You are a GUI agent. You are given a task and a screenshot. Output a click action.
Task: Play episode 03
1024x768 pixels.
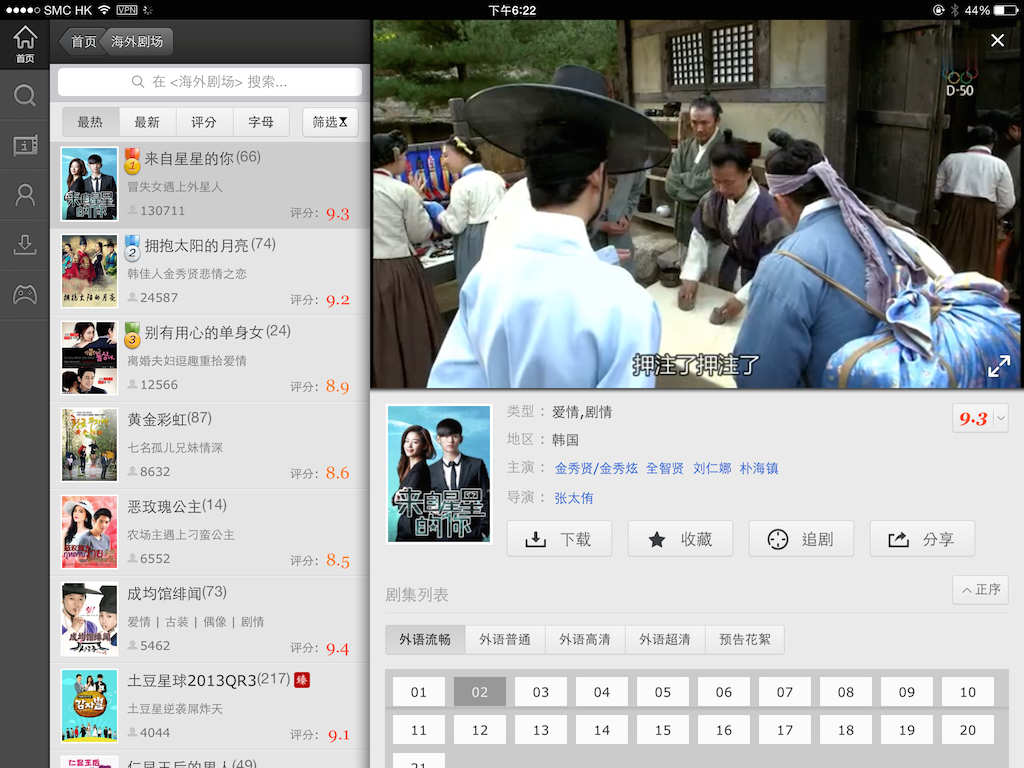pos(541,692)
